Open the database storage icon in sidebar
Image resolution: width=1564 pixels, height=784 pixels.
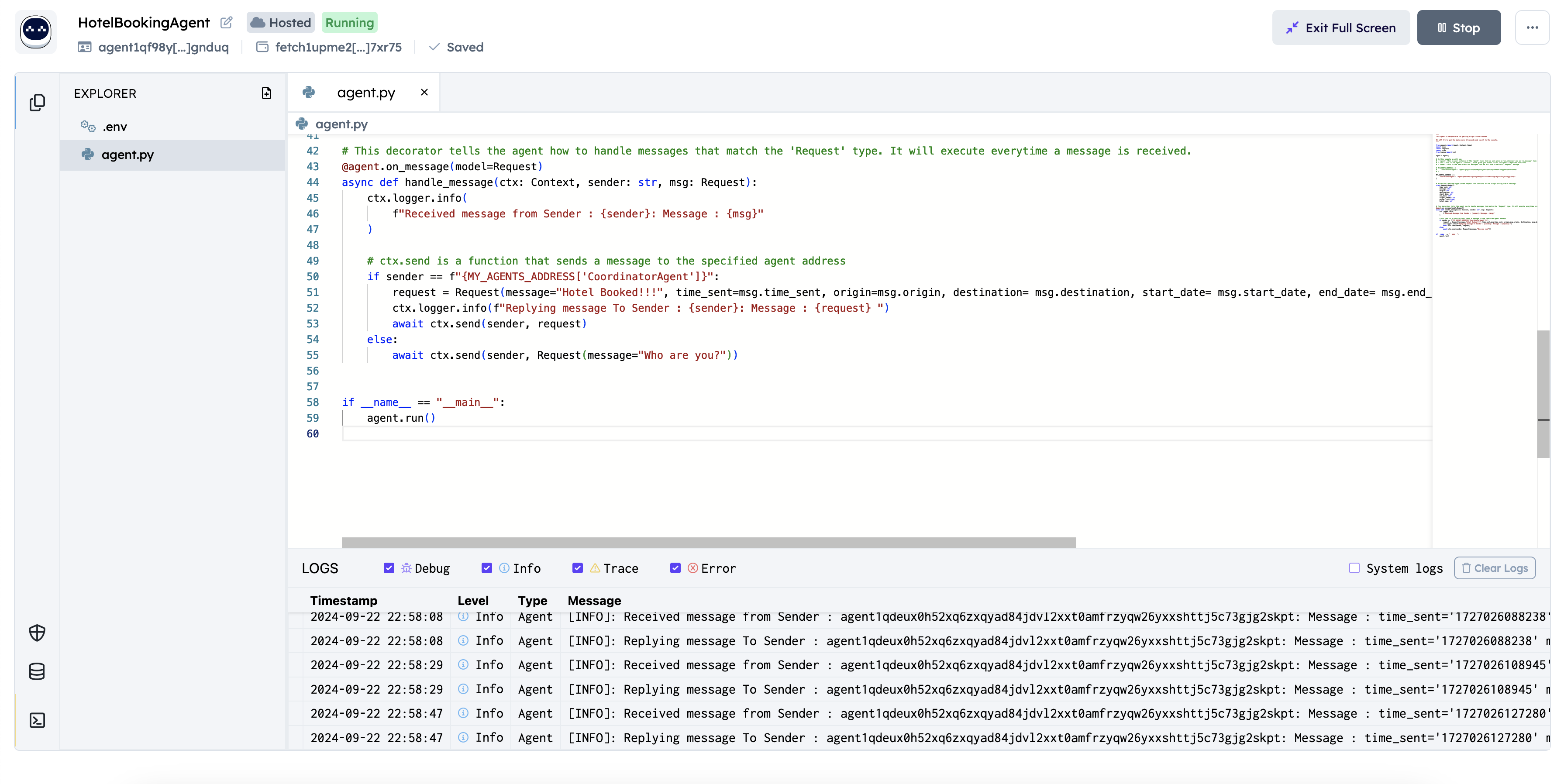point(37,672)
